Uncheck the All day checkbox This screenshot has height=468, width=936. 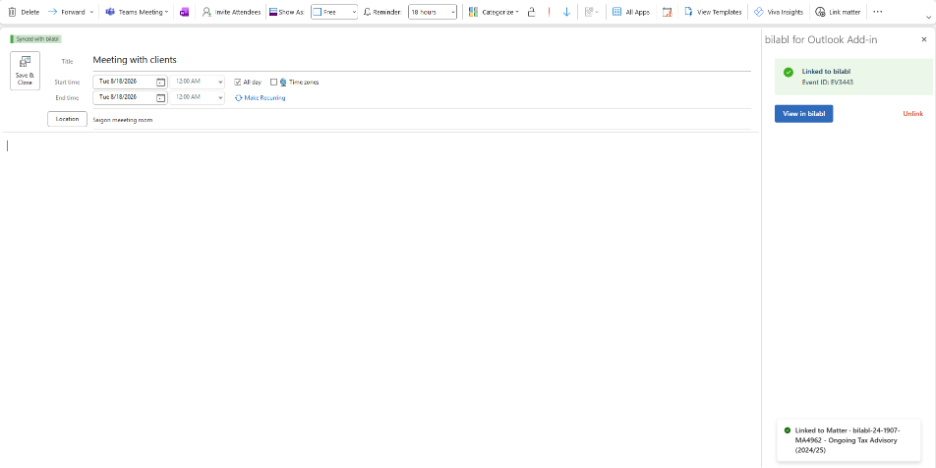[238, 82]
